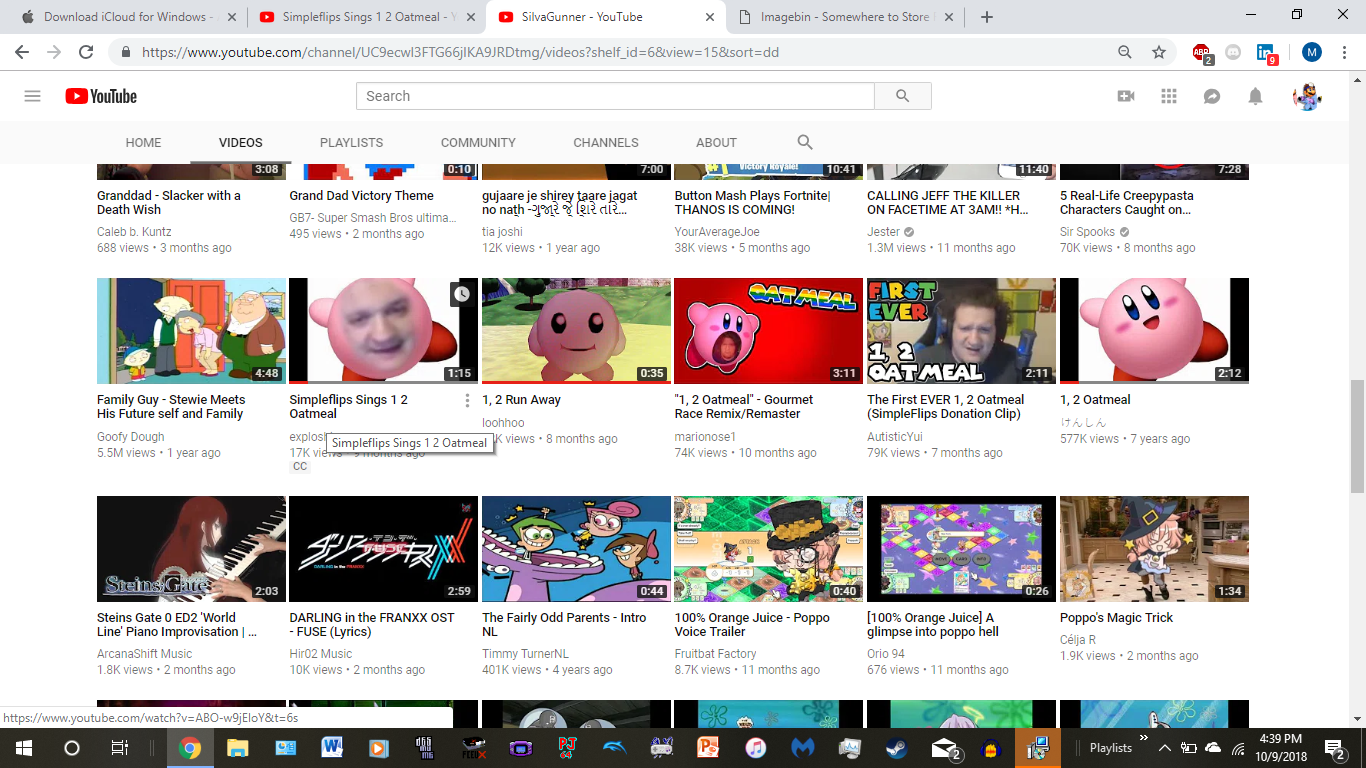Click the YouTube search input field
Image resolution: width=1366 pixels, height=768 pixels.
click(615, 96)
